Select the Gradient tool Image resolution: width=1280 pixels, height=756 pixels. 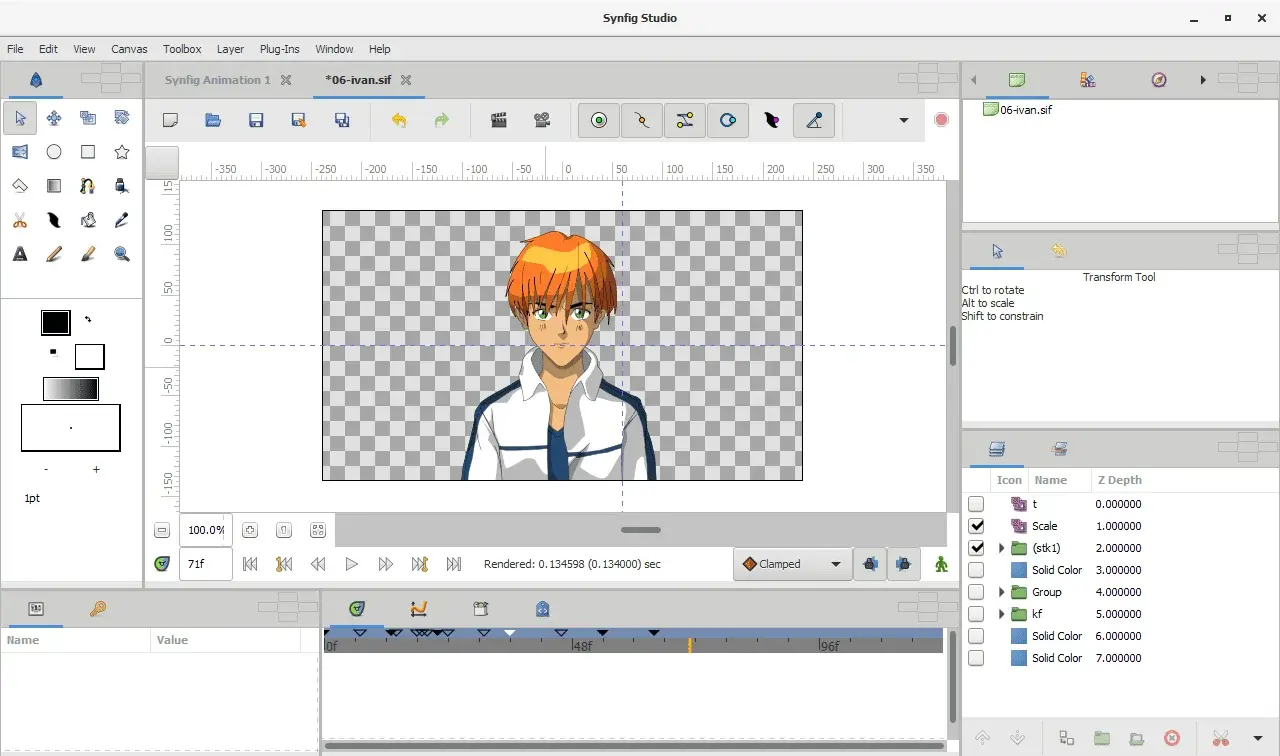coord(54,186)
